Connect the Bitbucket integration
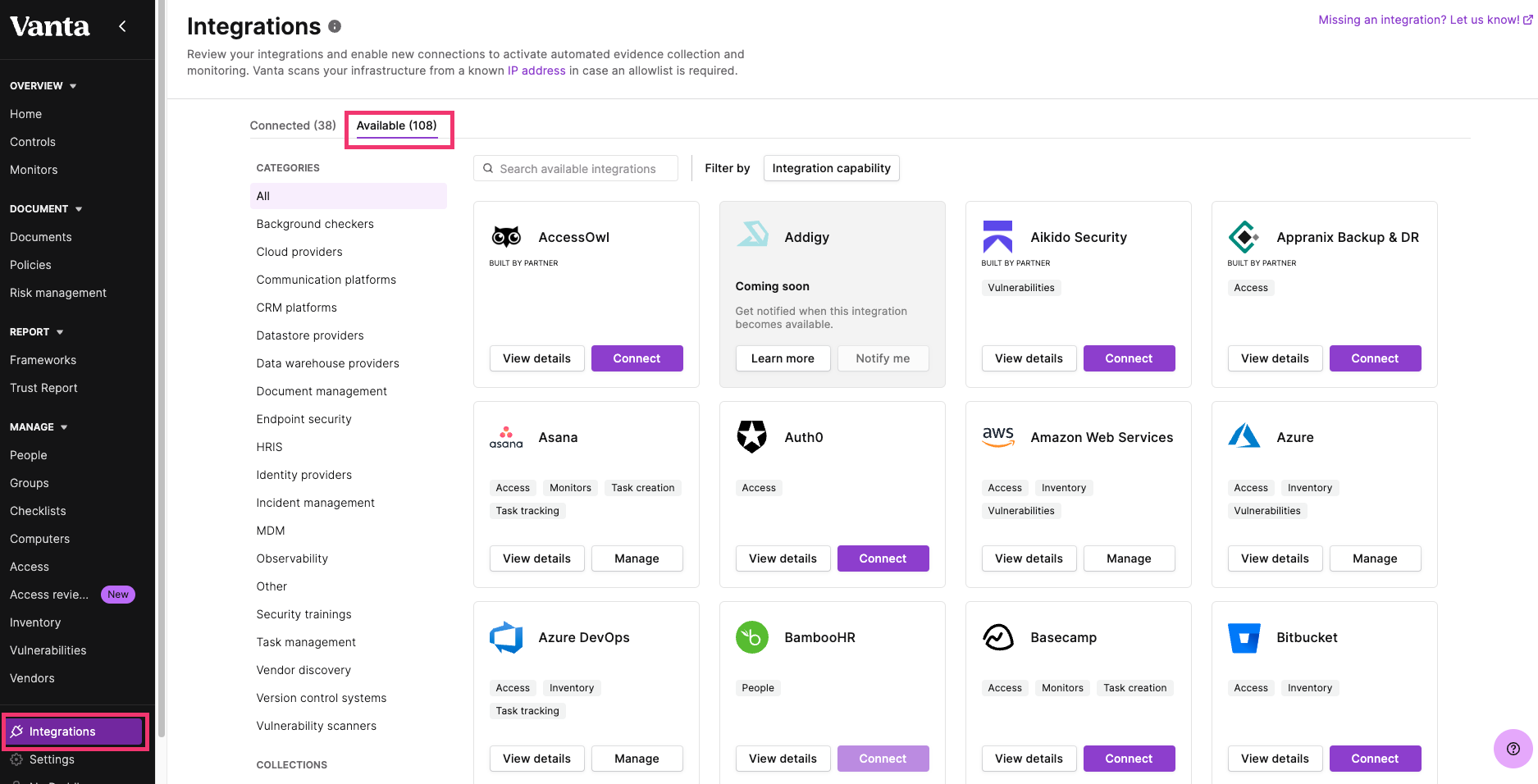 tap(1375, 759)
